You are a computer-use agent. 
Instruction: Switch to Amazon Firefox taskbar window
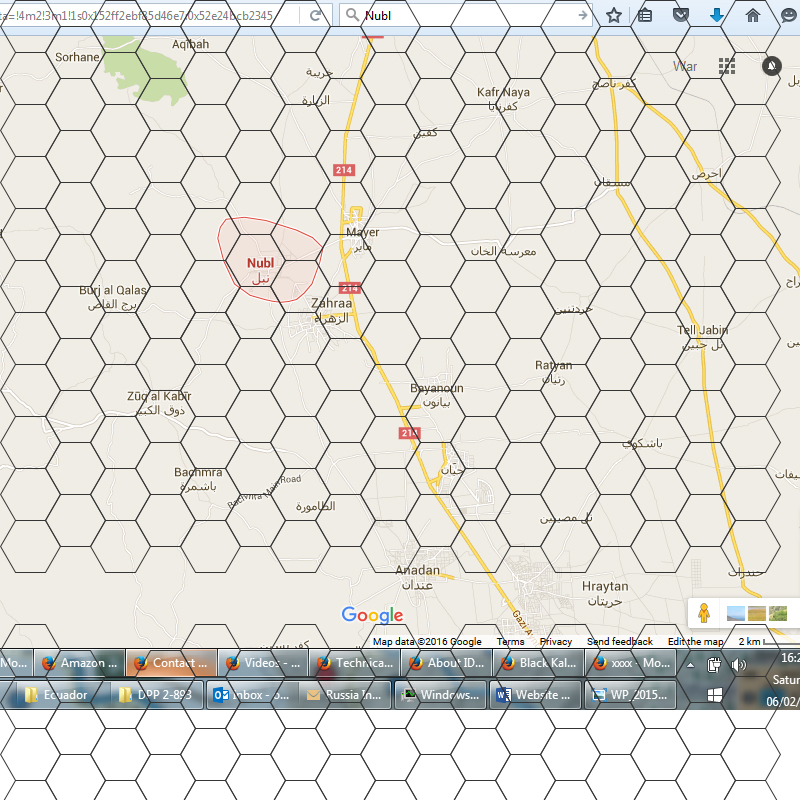80,663
